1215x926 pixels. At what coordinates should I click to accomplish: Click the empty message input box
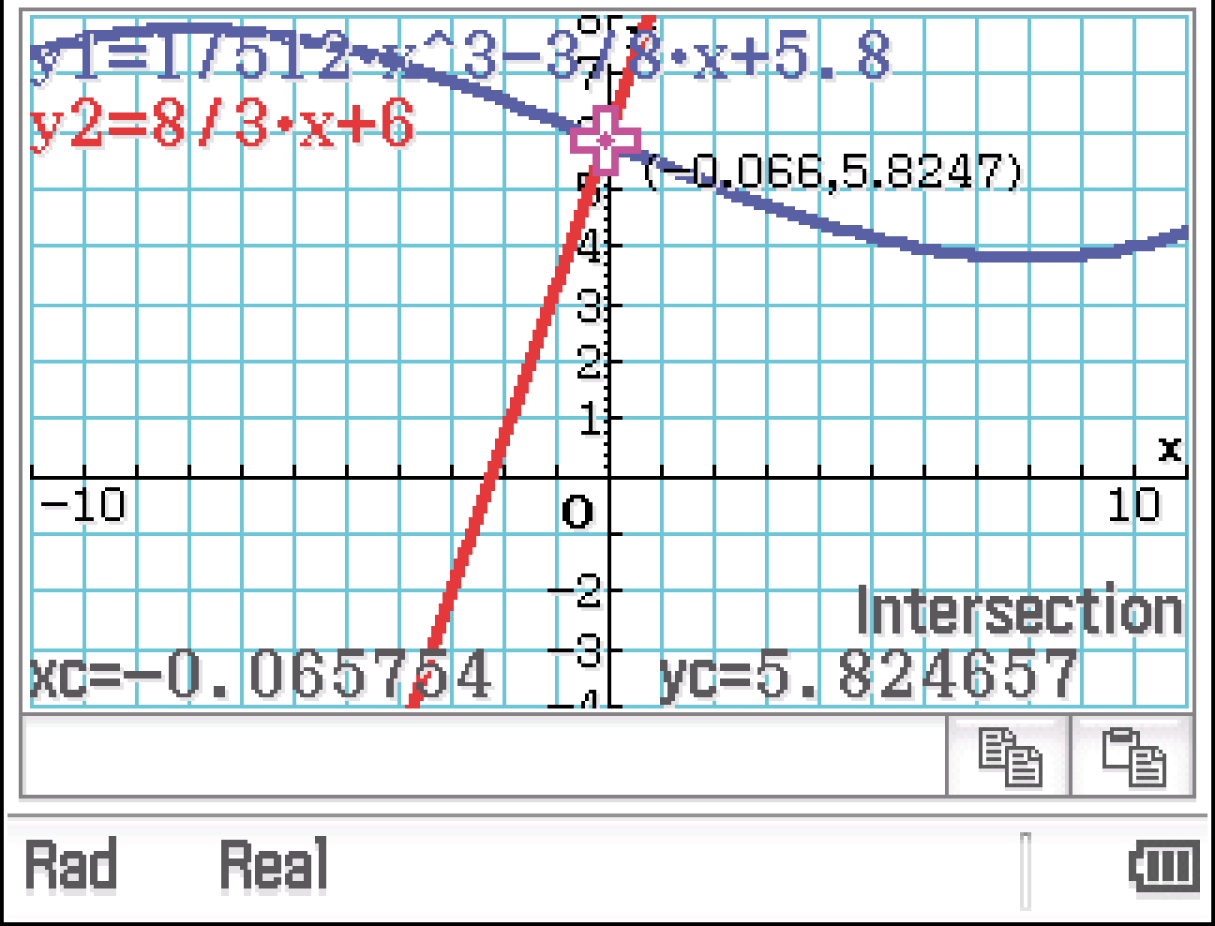[x=484, y=756]
